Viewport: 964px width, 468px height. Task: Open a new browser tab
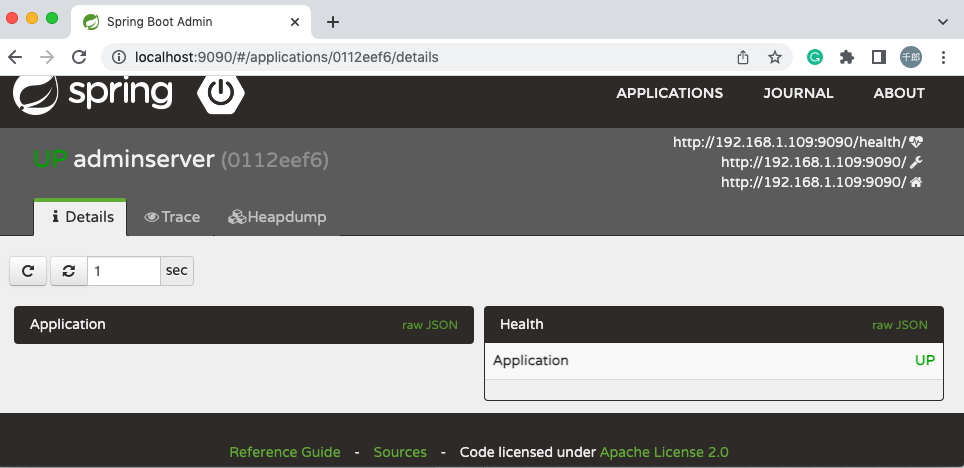[x=333, y=22]
